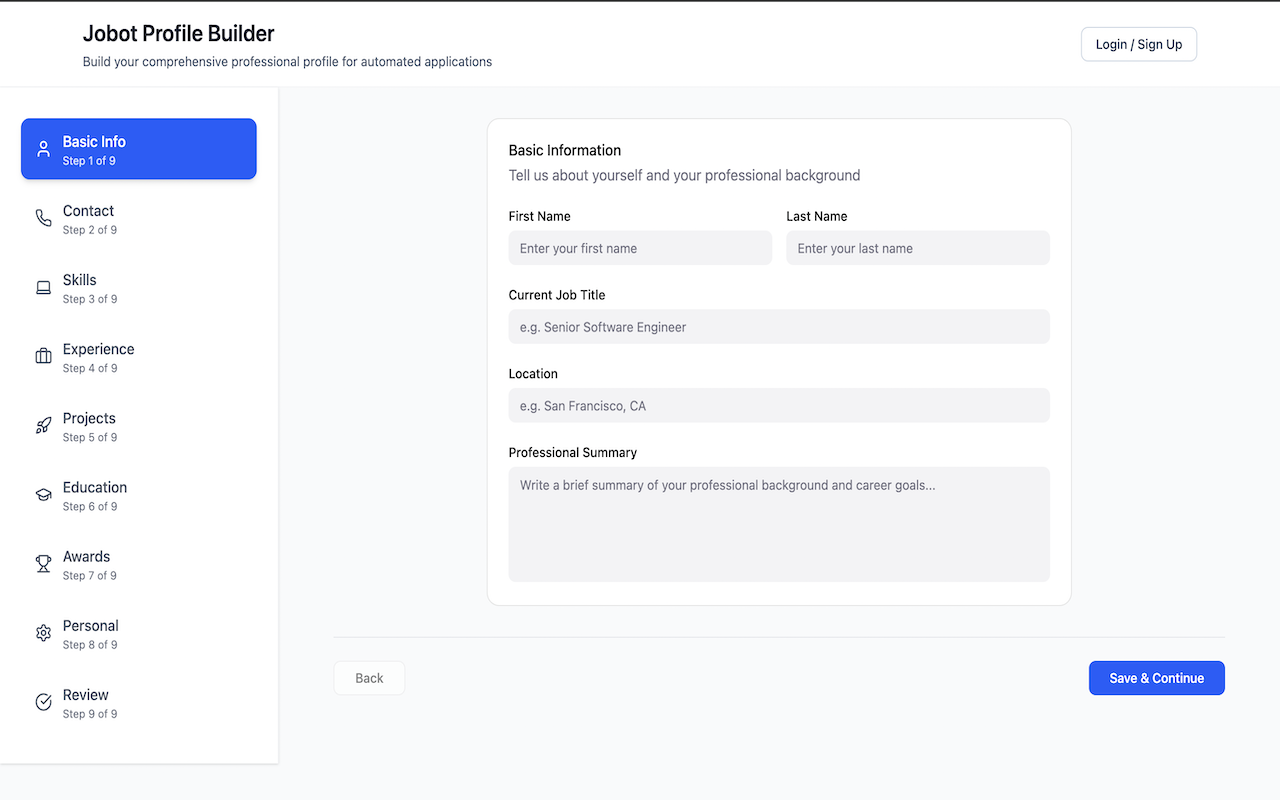The width and height of the screenshot is (1280, 800).
Task: Click the Awards trophy icon
Action: [43, 563]
